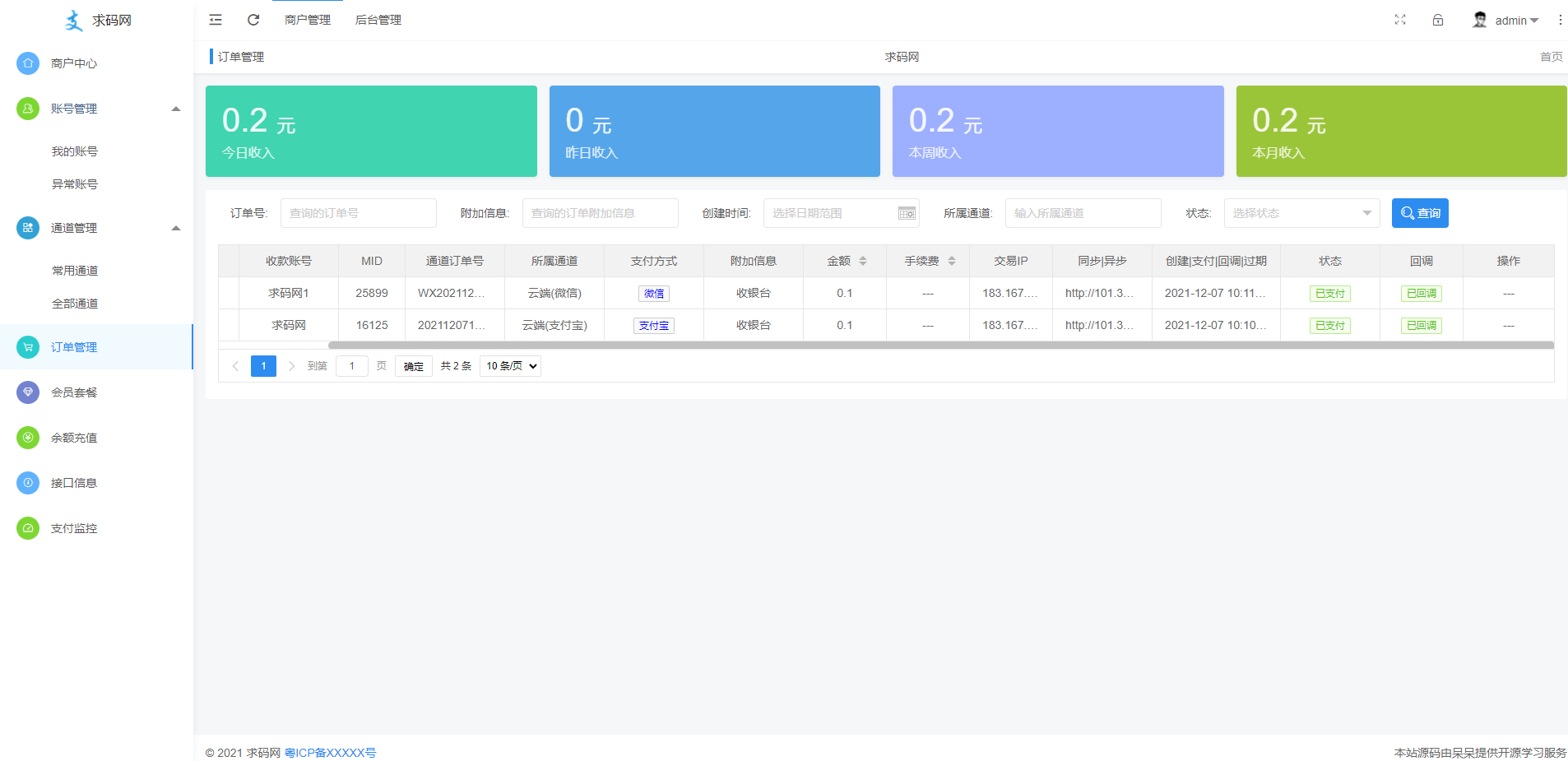The height and width of the screenshot is (761, 1568).
Task: Open the 粤ICP备XXXXX号 footer link
Action: point(331,753)
